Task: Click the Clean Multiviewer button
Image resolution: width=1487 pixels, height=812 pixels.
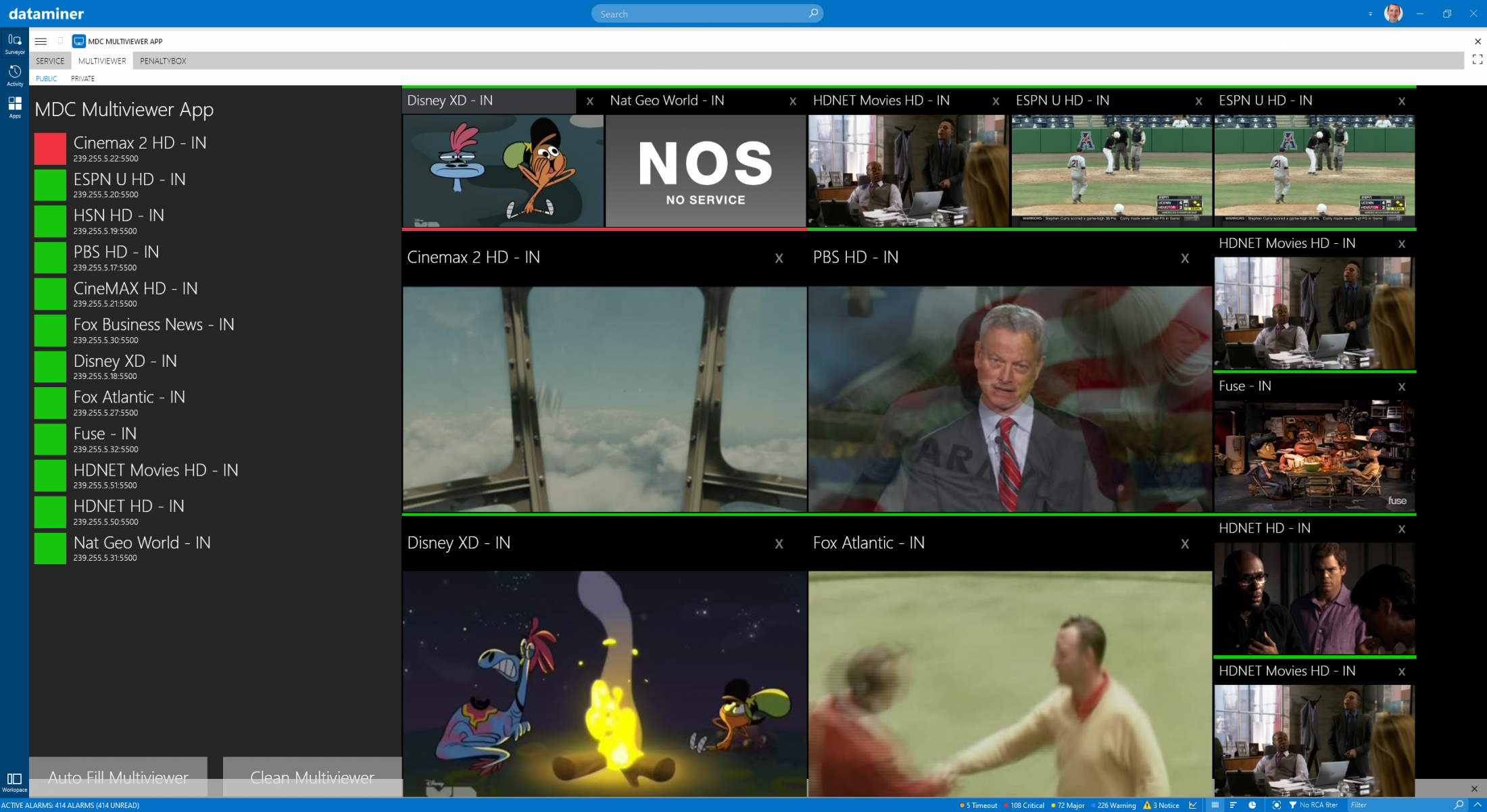Action: [x=312, y=777]
